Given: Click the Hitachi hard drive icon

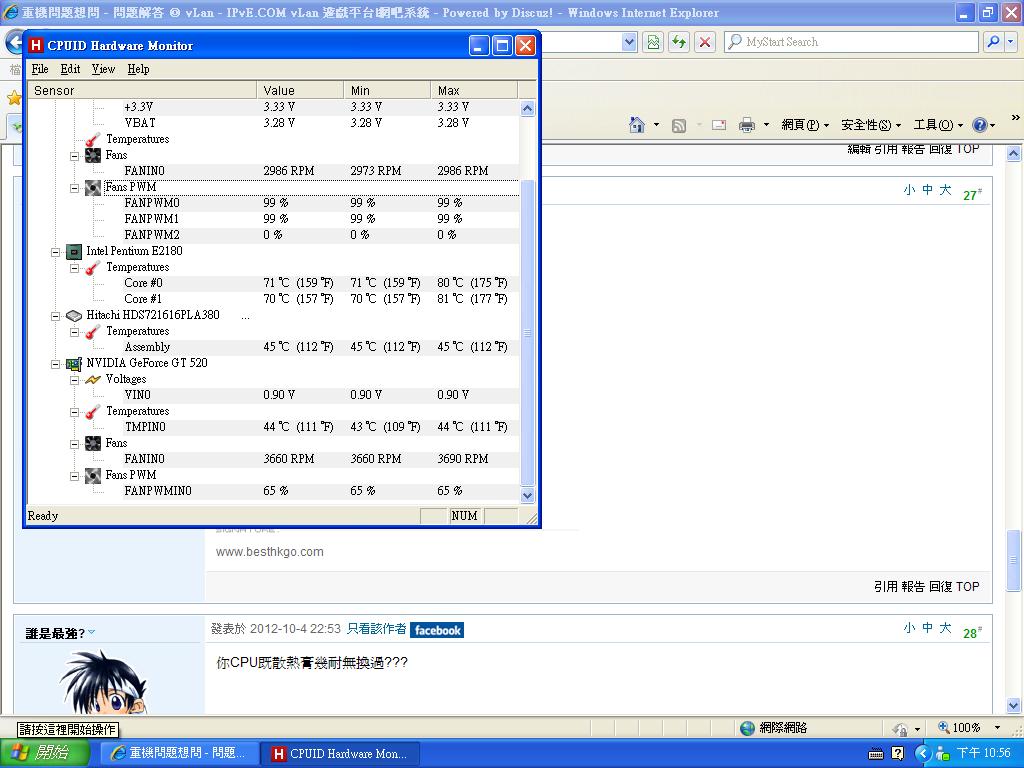Looking at the screenshot, I should click(73, 315).
